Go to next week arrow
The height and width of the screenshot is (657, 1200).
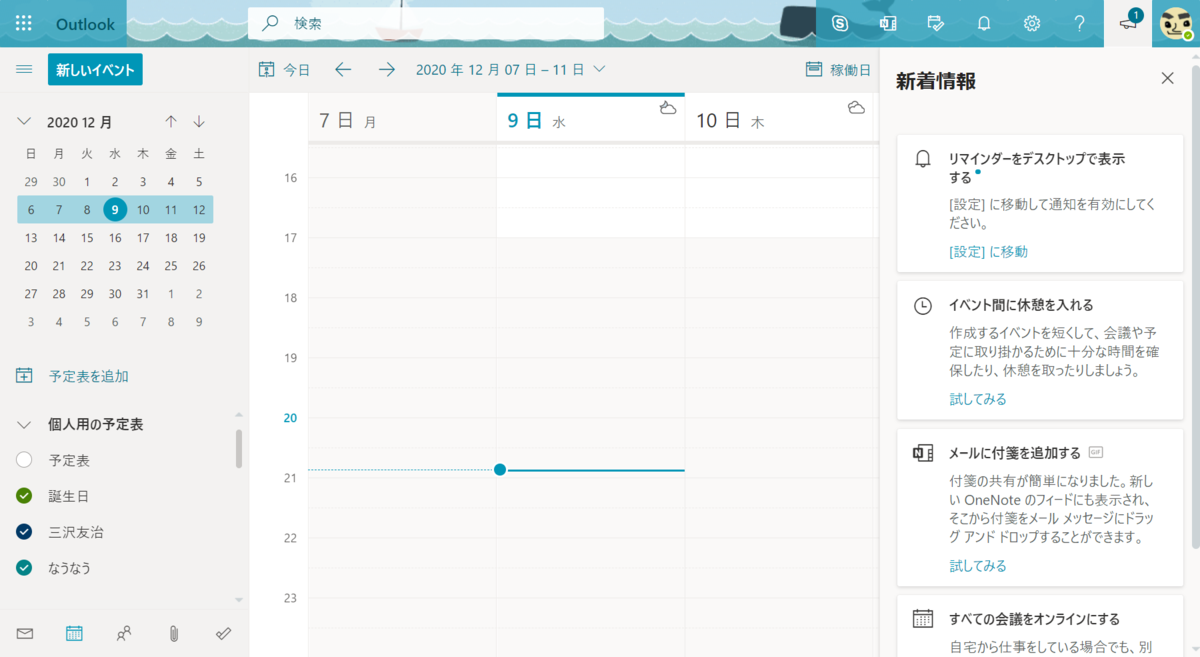pyautogui.click(x=387, y=69)
